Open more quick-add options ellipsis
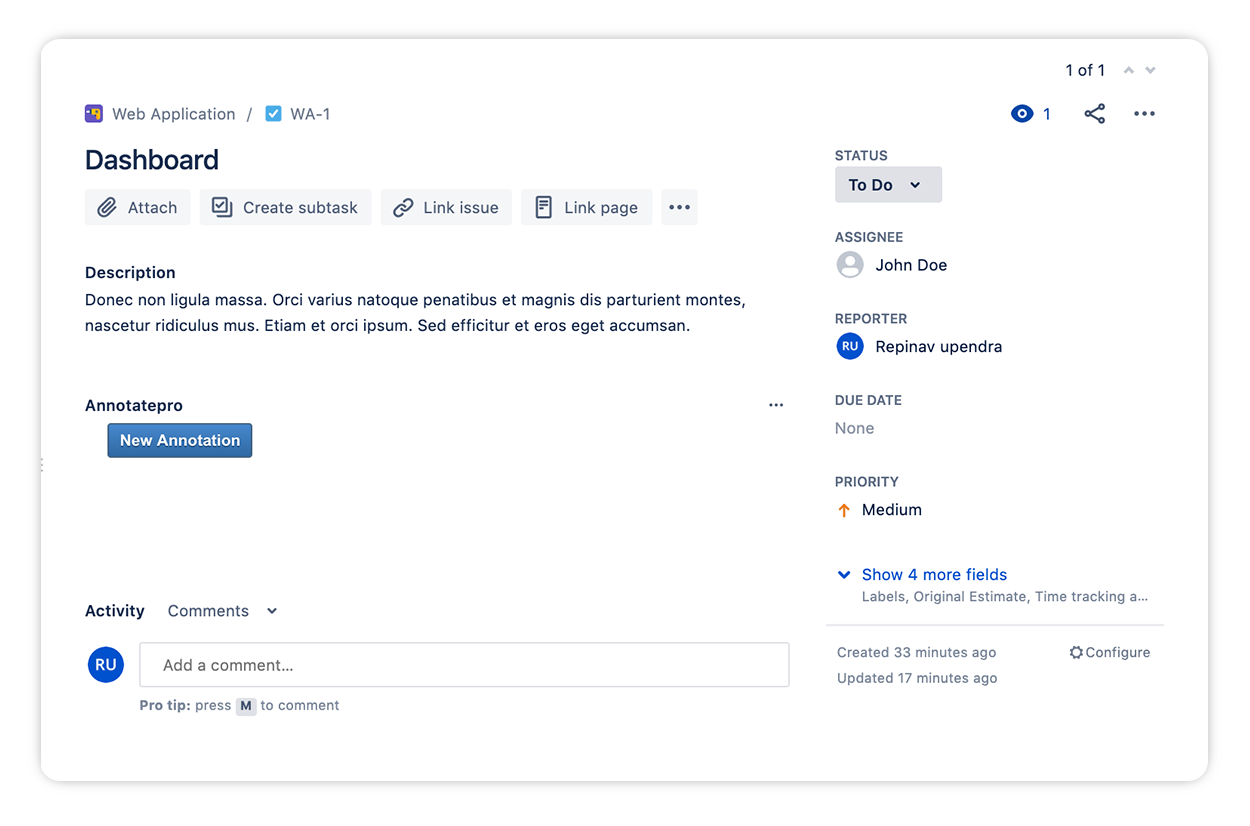The height and width of the screenshot is (826, 1250). point(679,207)
